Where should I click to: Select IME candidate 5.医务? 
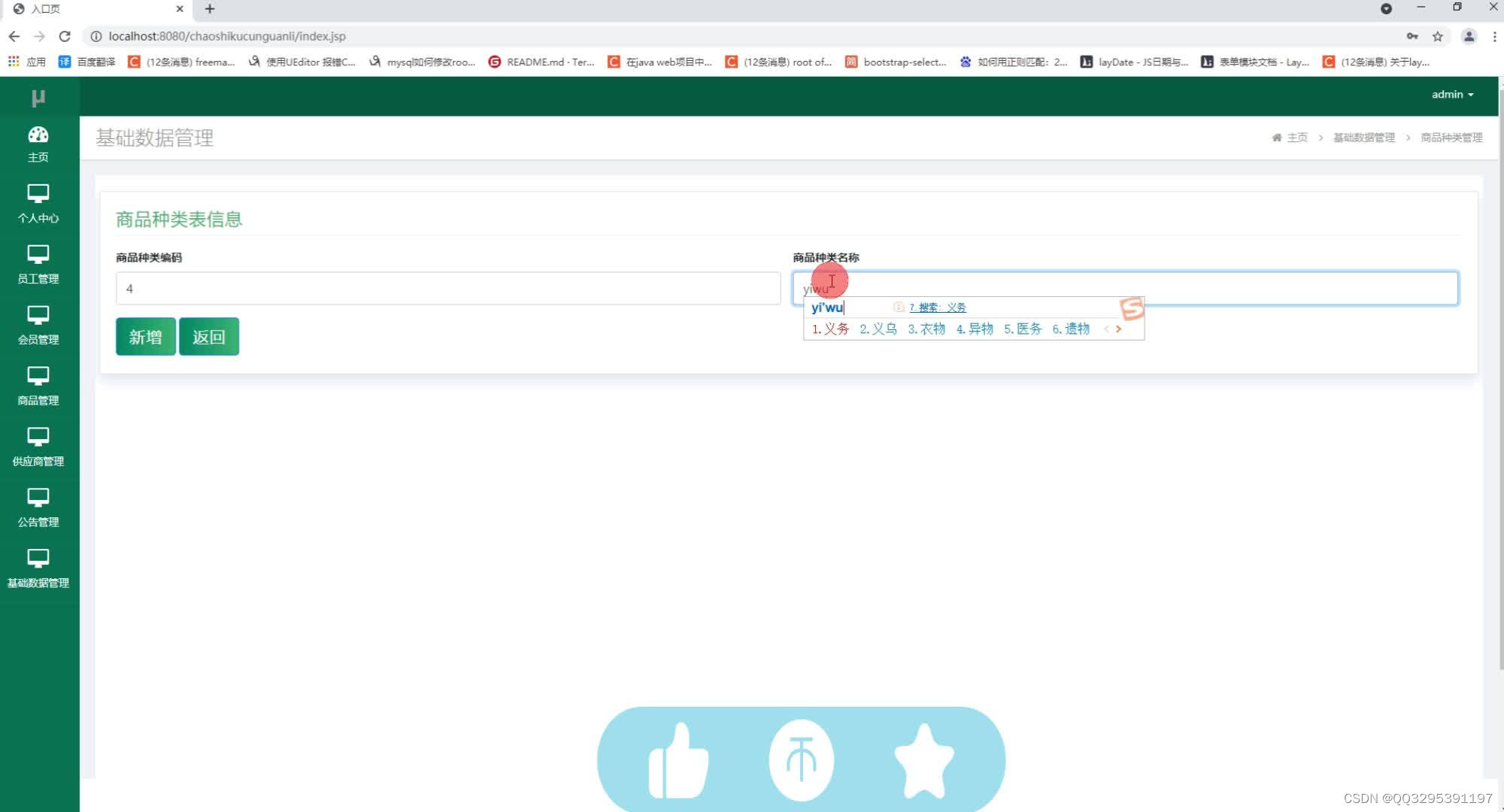[1023, 329]
